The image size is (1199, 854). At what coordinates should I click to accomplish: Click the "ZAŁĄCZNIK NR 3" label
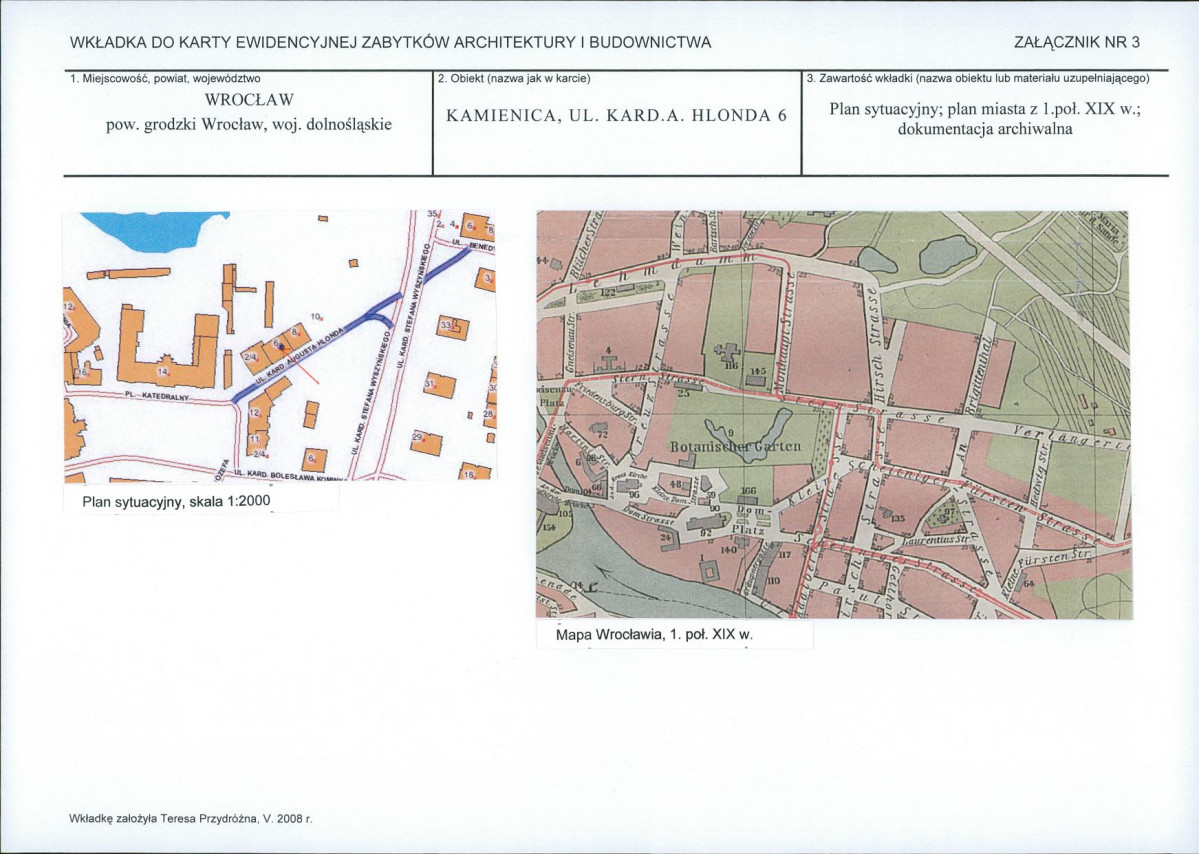pyautogui.click(x=1076, y=42)
